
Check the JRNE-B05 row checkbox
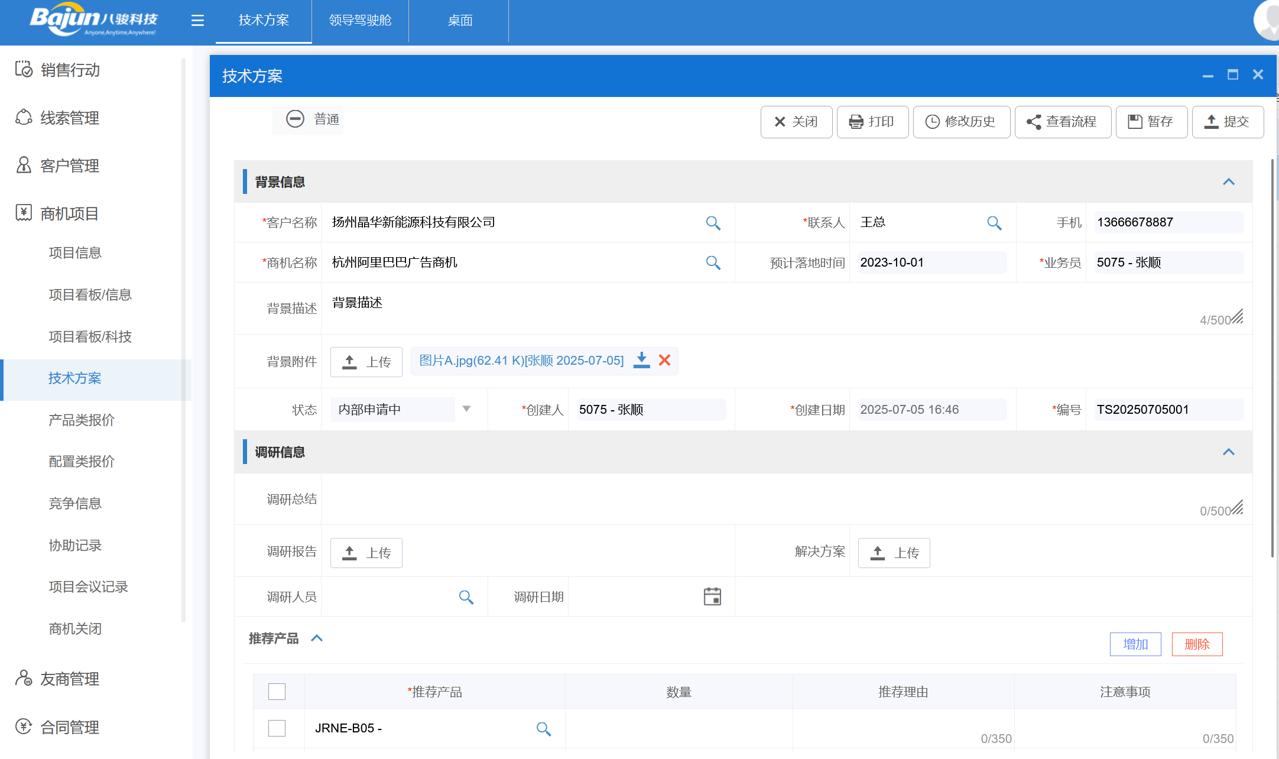click(277, 728)
